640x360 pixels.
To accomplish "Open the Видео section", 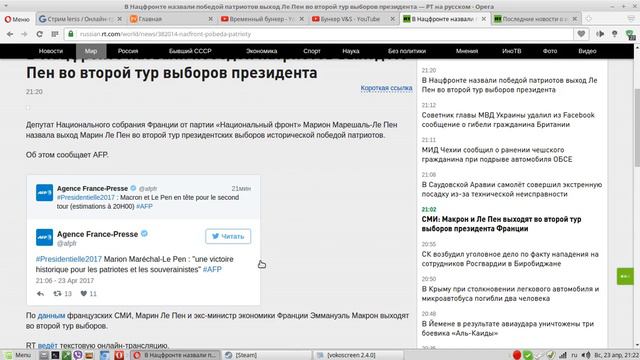I will 587,51.
